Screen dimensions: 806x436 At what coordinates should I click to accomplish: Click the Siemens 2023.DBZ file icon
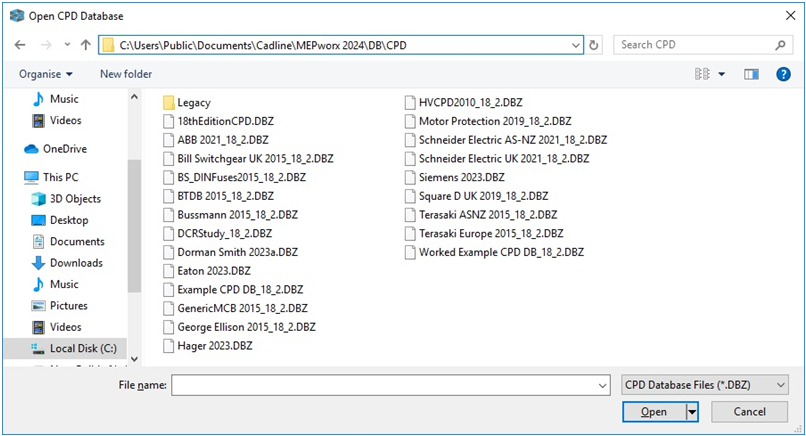[410, 177]
